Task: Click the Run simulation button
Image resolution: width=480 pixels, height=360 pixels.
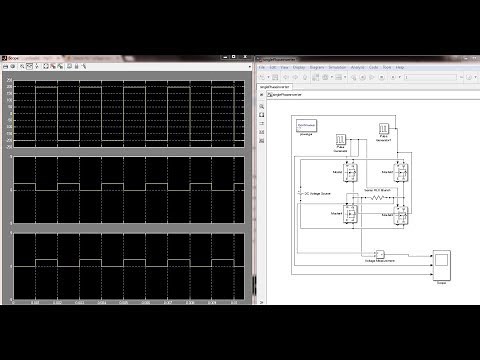Action: (x=363, y=77)
